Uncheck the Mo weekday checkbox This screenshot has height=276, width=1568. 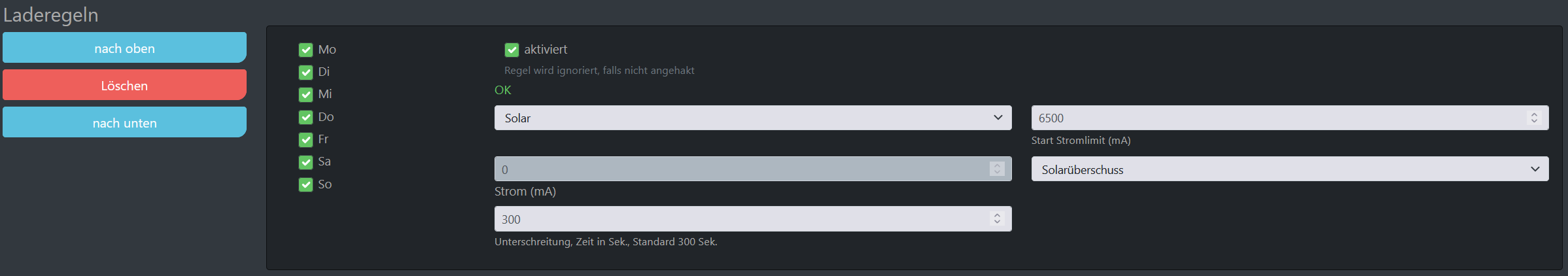(305, 50)
